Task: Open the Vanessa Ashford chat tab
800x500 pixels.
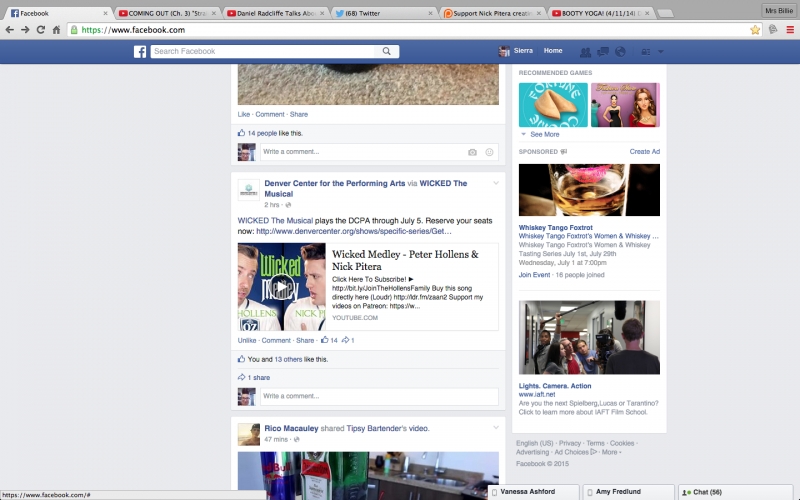Action: point(533,492)
